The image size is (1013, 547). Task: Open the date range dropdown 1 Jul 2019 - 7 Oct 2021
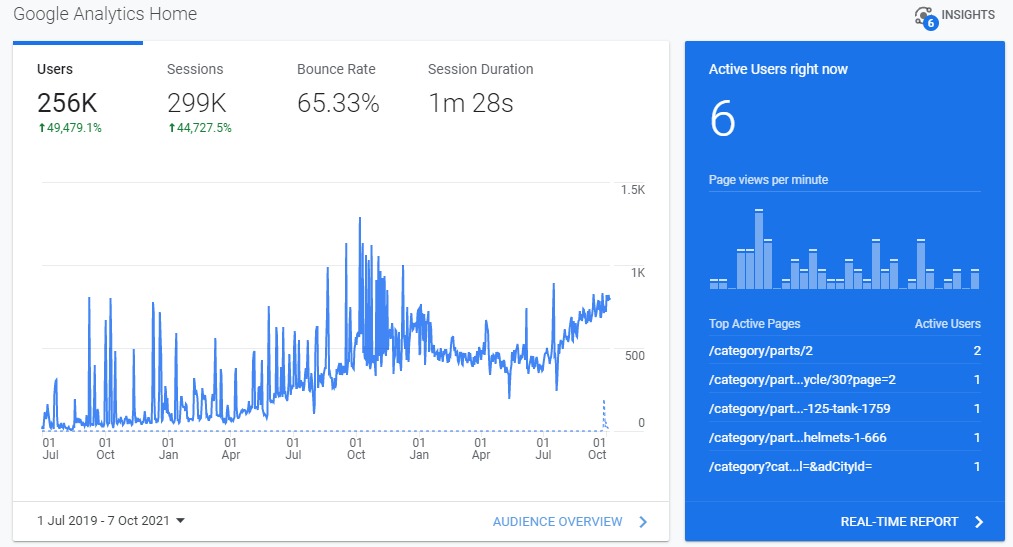[111, 521]
